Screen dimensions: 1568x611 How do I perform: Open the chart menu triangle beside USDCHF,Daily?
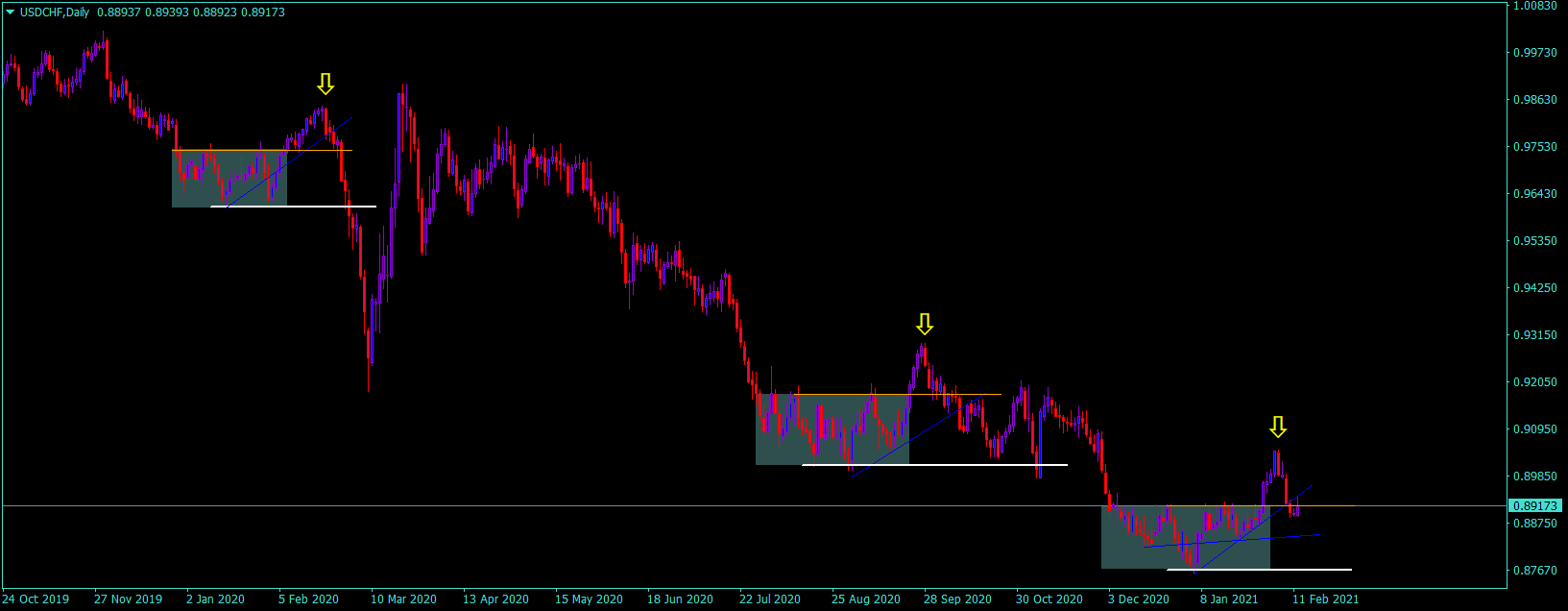[x=11, y=12]
